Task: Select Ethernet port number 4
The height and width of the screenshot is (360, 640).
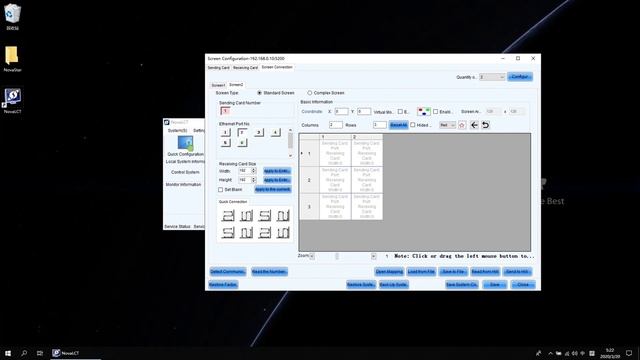Action: point(276,132)
